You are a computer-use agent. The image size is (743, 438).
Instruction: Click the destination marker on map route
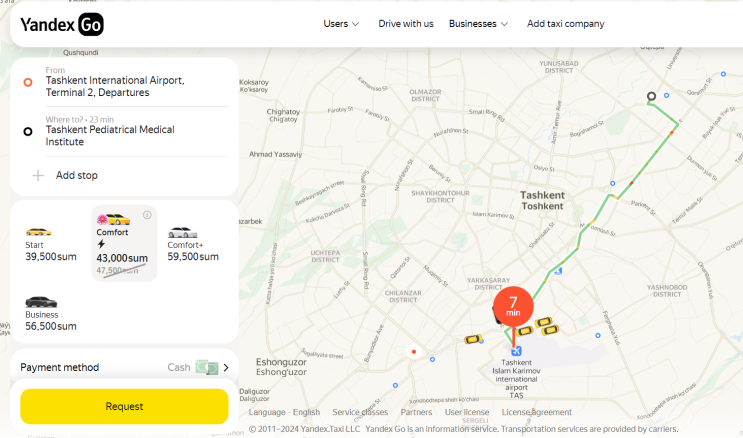click(x=652, y=96)
